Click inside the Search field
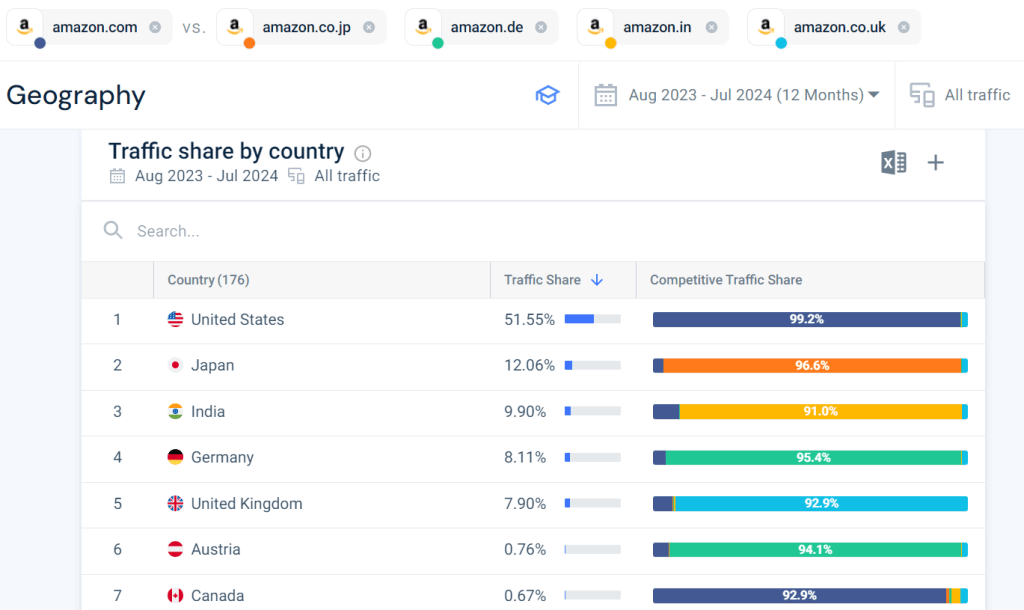Screen dimensions: 1024x610 click(200, 230)
